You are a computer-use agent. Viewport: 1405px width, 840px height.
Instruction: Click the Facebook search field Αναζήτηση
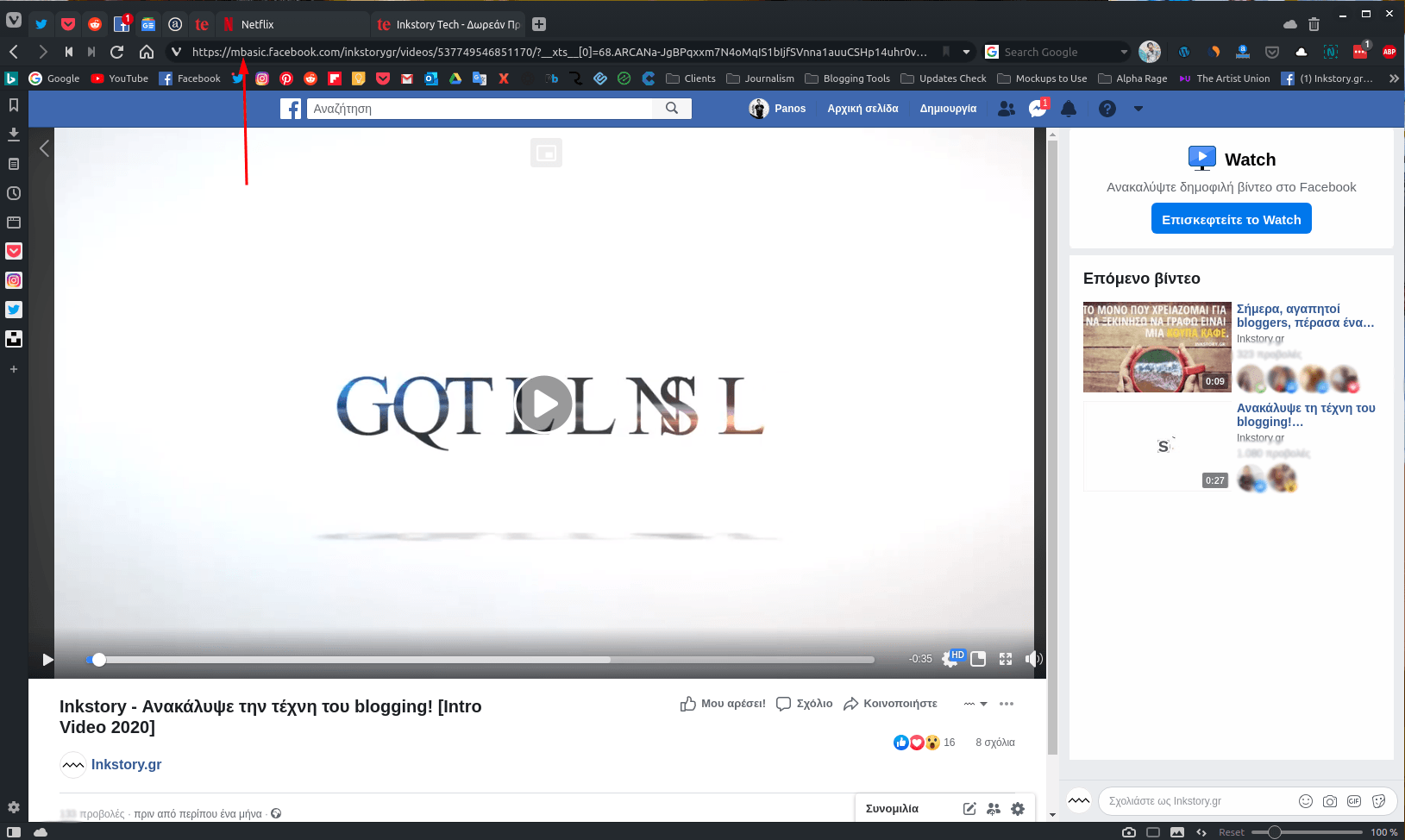(x=483, y=109)
